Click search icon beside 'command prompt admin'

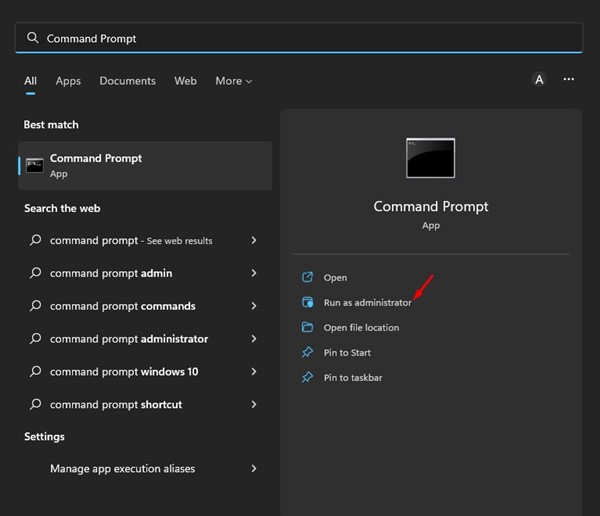coord(36,273)
